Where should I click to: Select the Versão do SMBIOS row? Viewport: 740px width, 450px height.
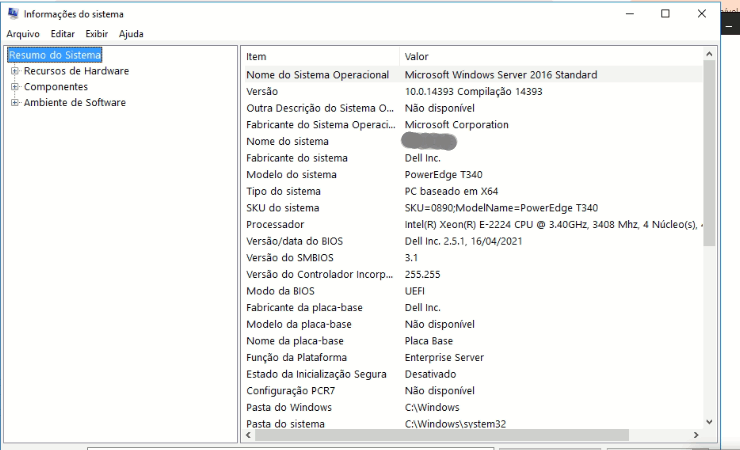pos(472,258)
